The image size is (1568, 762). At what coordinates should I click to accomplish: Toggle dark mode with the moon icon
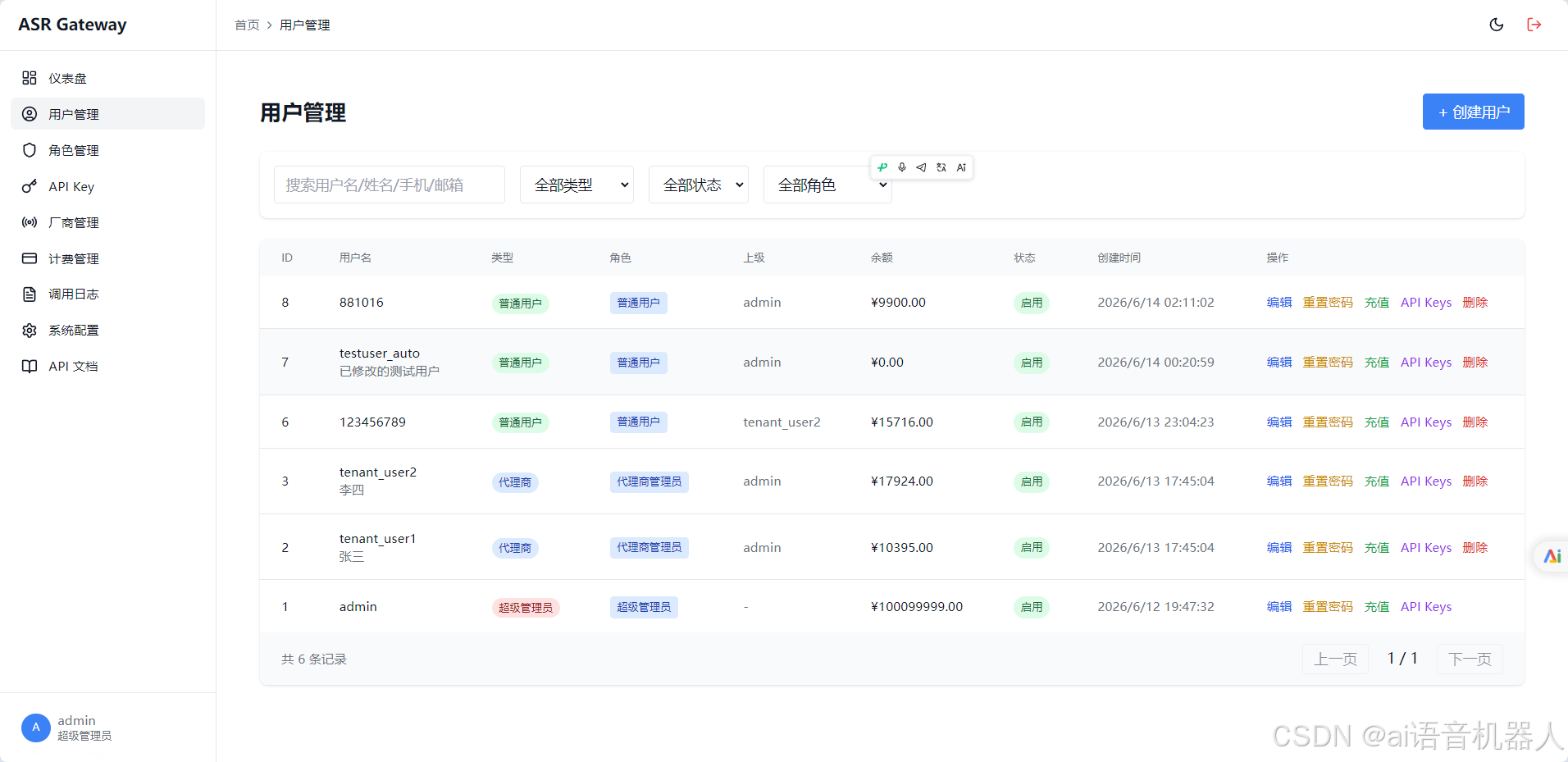pos(1497,25)
